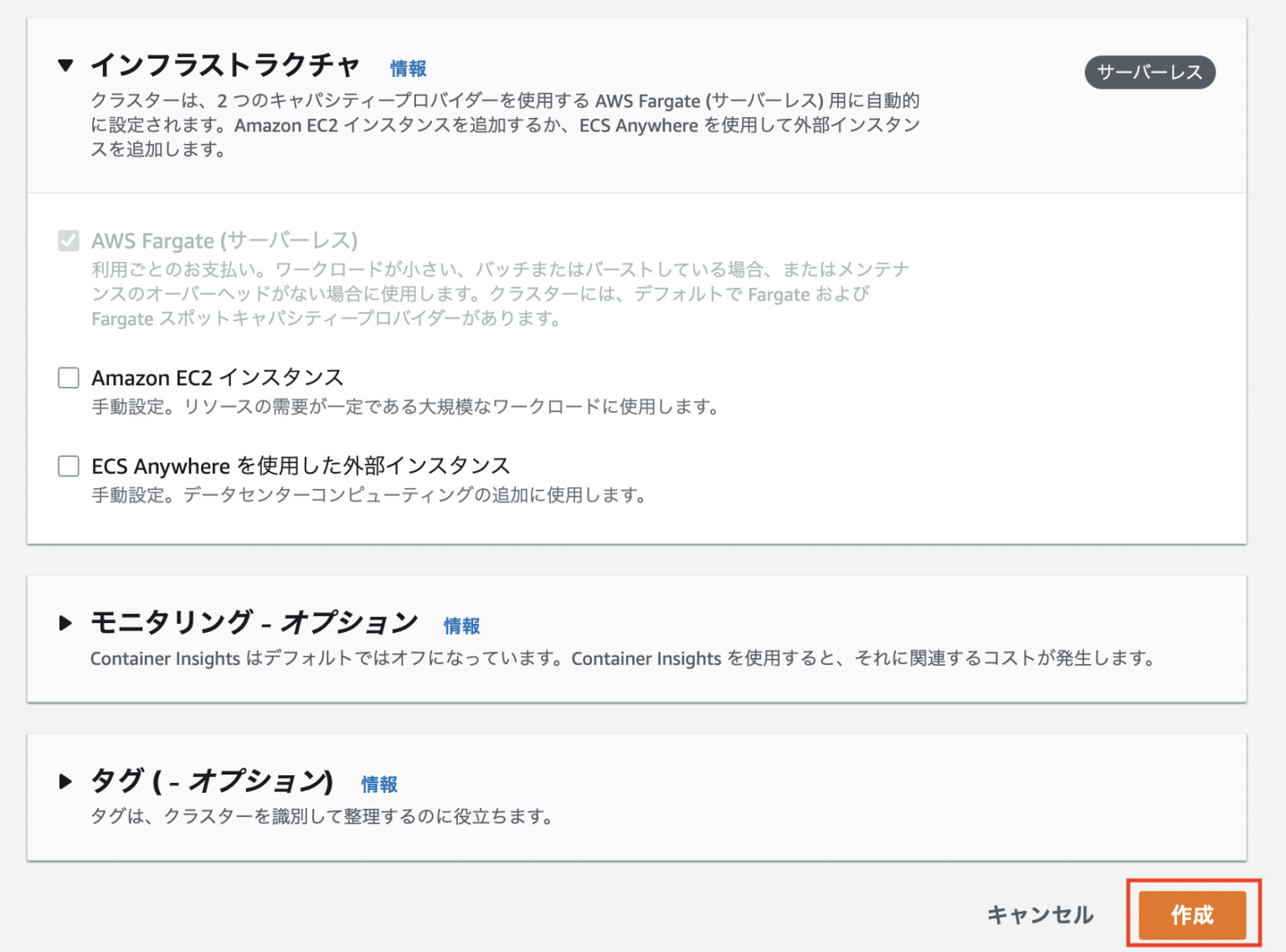Open 情報 link beside モニタリング - オプション
This screenshot has height=952, width=1286.
coord(462,625)
